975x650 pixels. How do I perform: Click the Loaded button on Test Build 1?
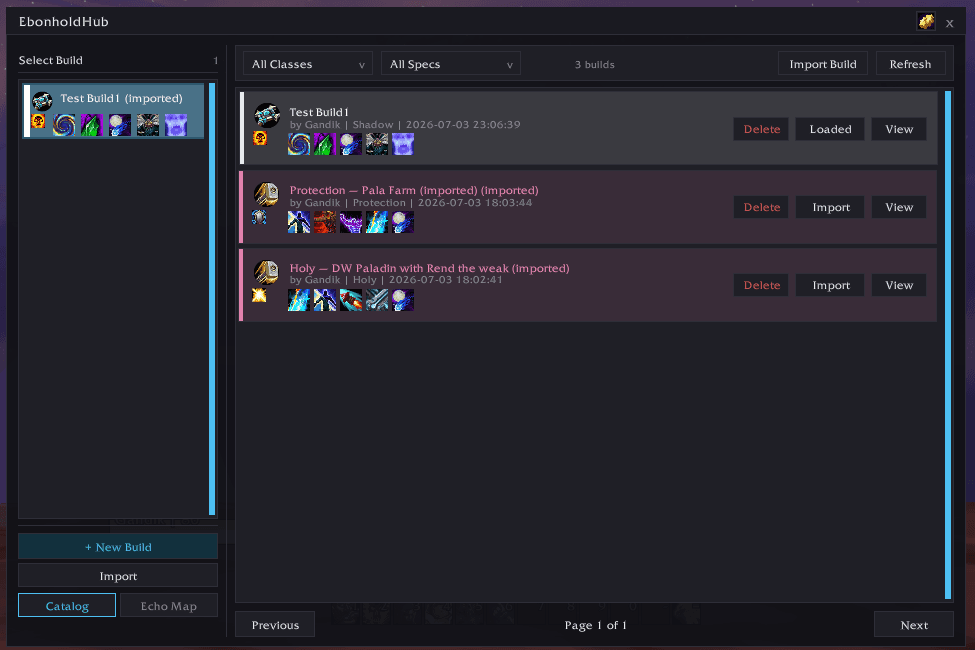click(830, 129)
